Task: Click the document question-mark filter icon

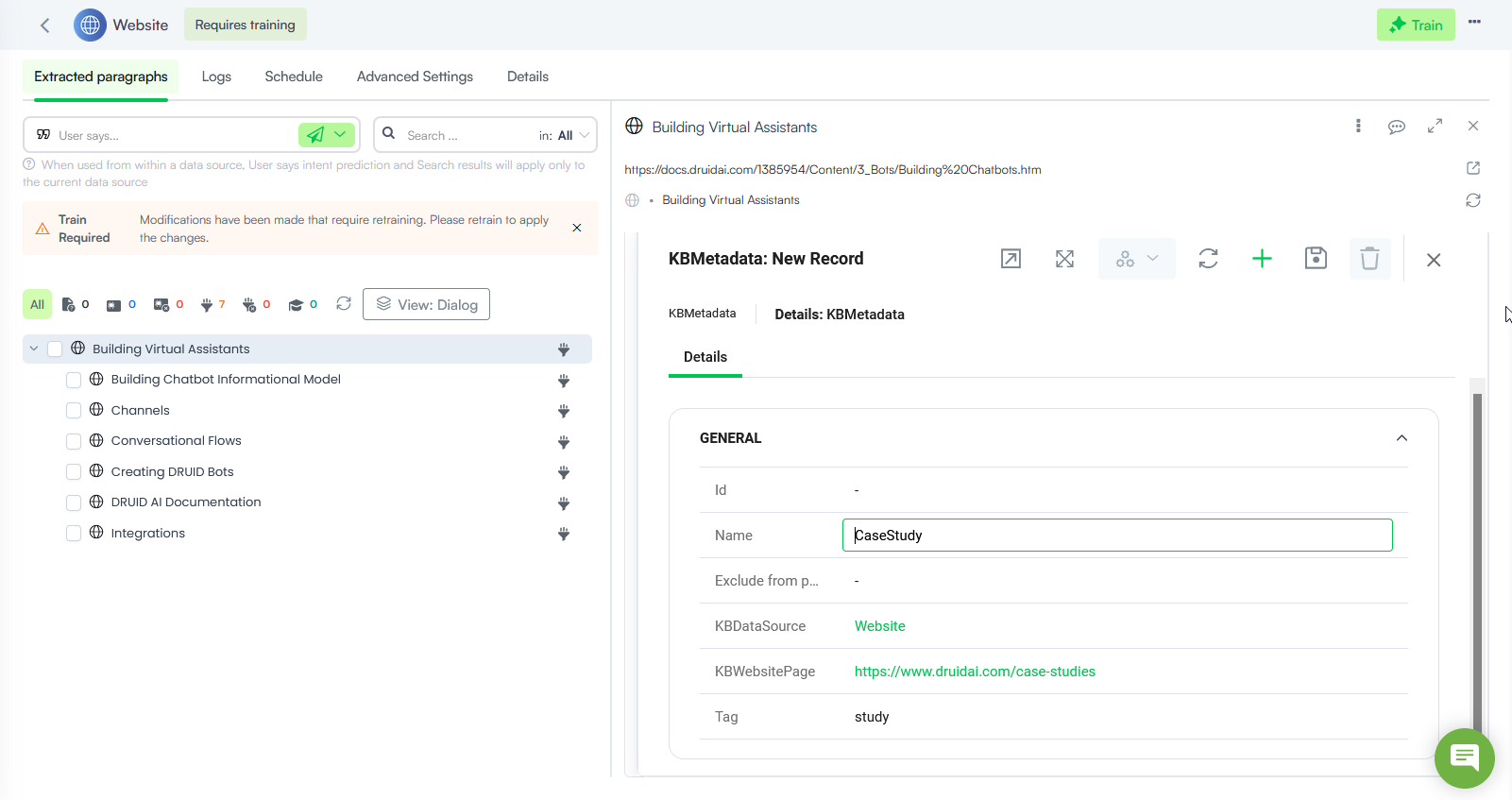Action: pyautogui.click(x=68, y=304)
